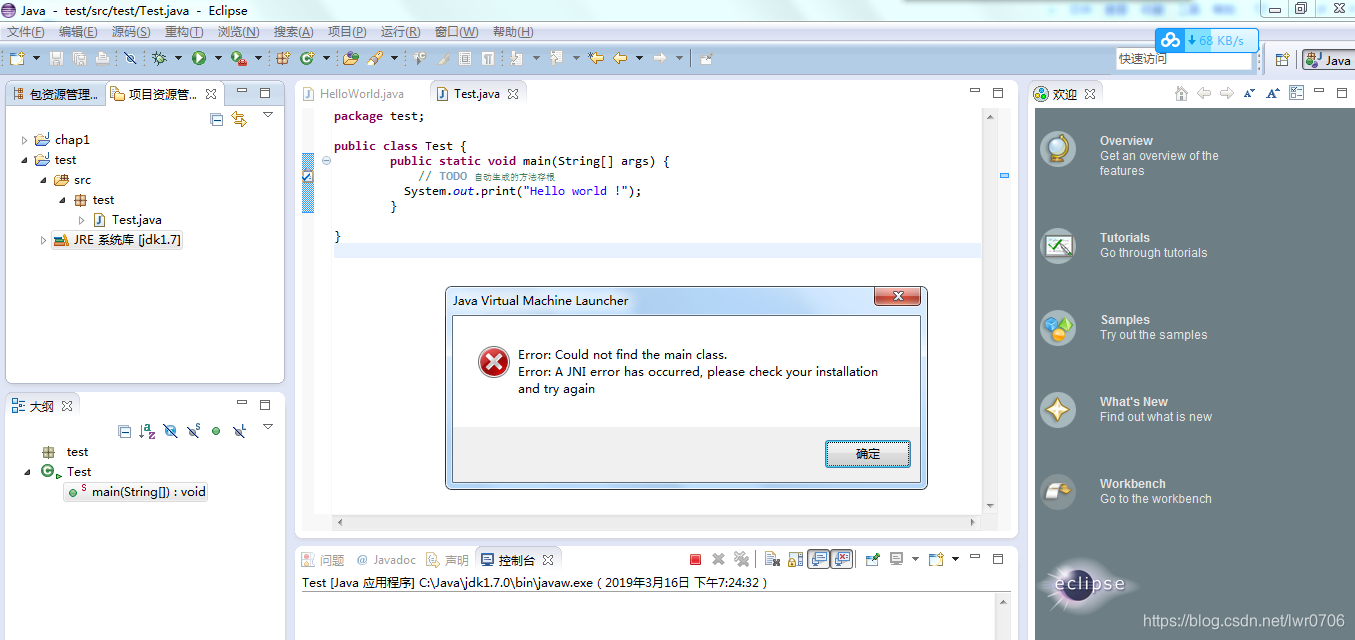Toggle Show Whitespace Characters pilcrow icon
1355x640 pixels.
pos(488,59)
